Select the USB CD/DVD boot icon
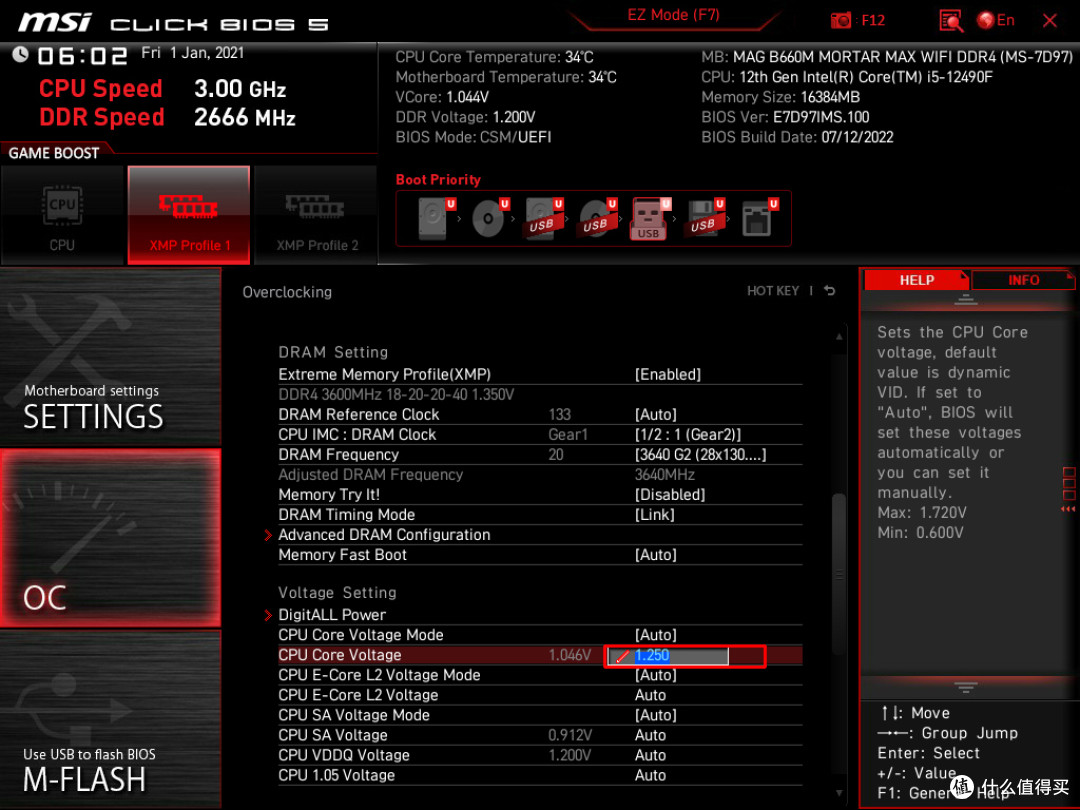The image size is (1080, 810). (x=599, y=218)
